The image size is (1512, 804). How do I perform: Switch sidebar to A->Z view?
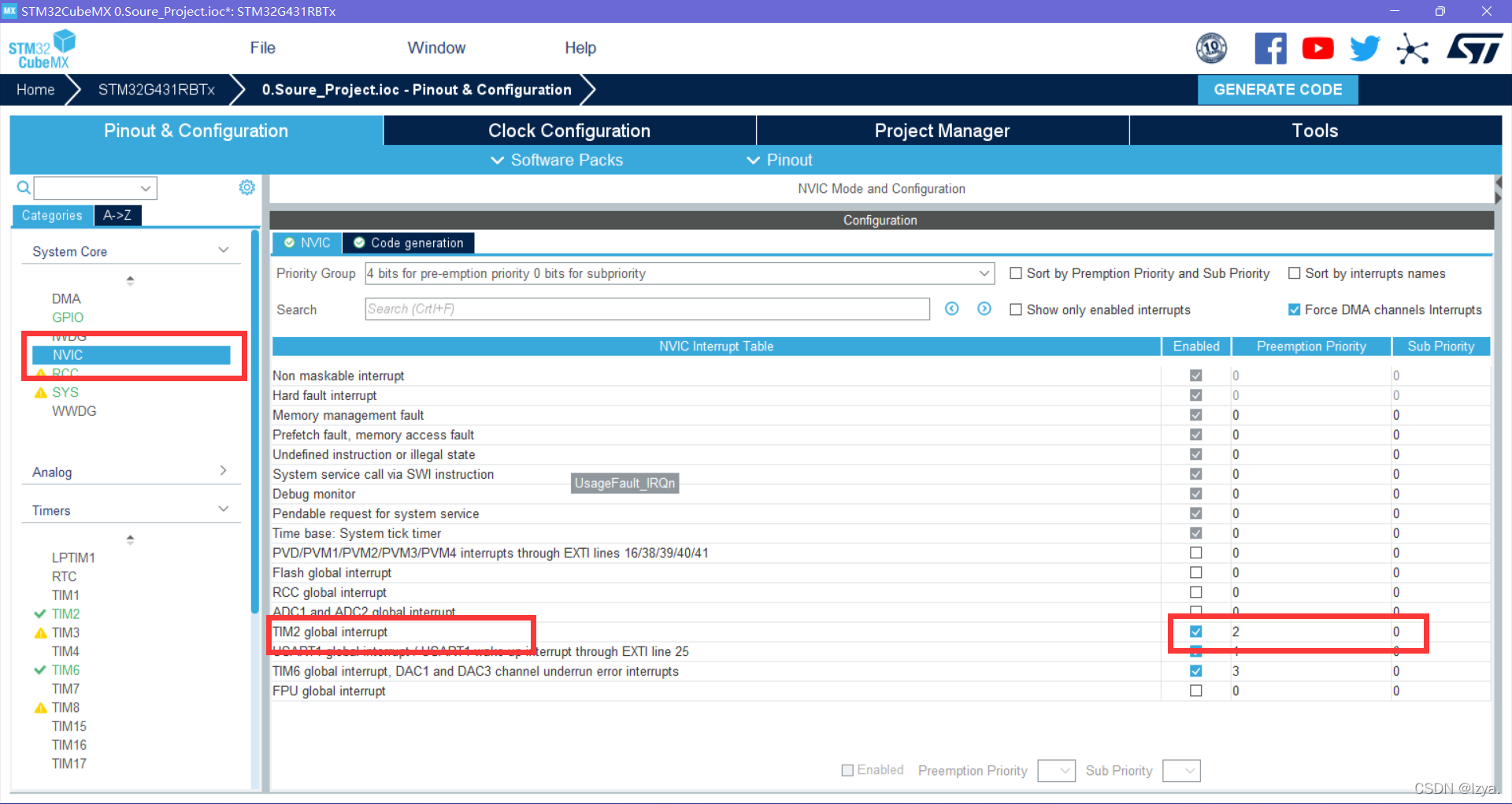pyautogui.click(x=117, y=215)
